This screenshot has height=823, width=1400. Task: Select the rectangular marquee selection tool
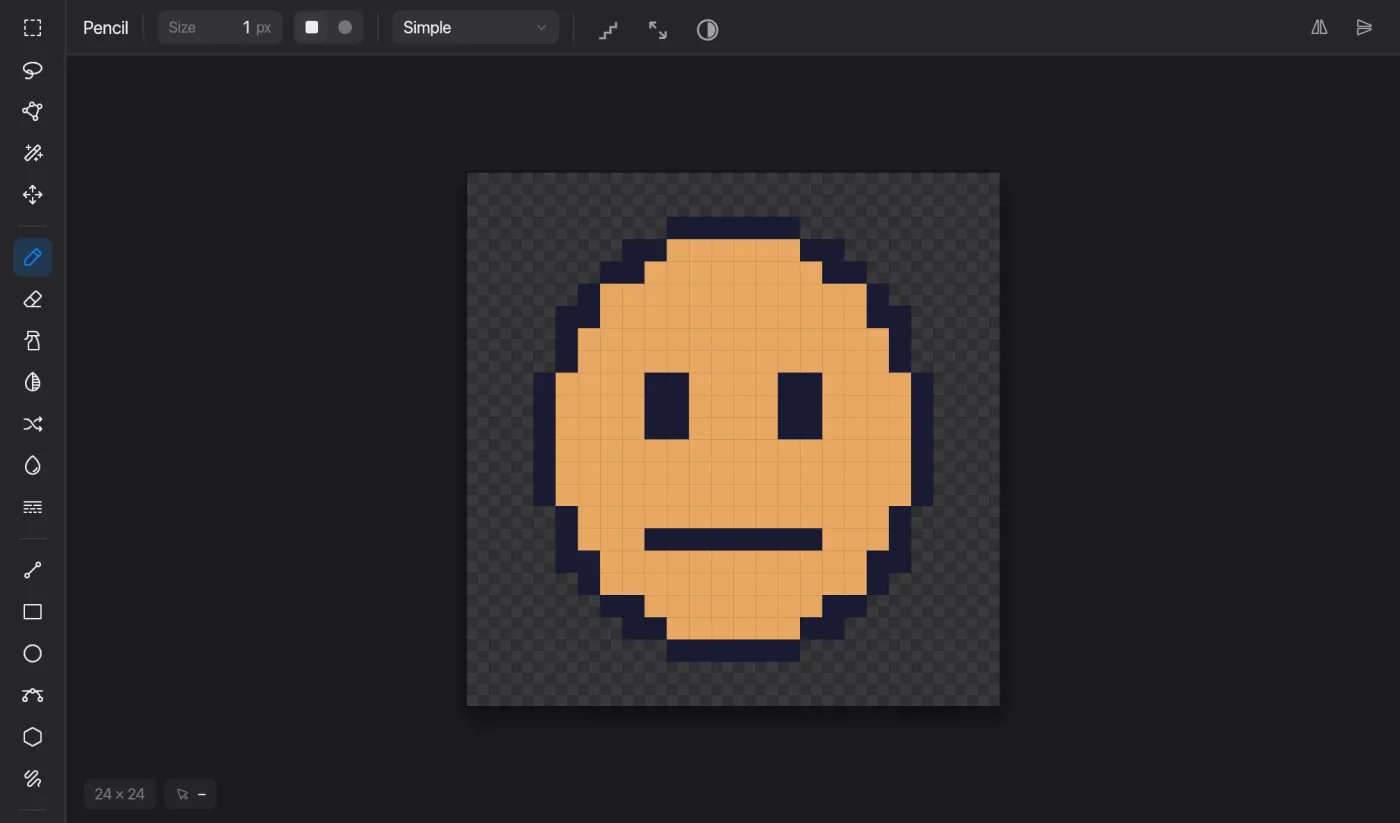[x=33, y=28]
